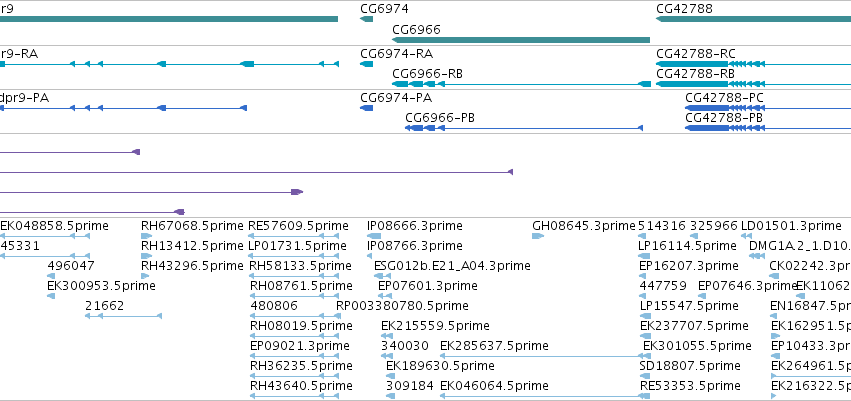The height and width of the screenshot is (401, 851).
Task: Click EST label EK237707.5prime
Action: pyautogui.click(x=694, y=326)
